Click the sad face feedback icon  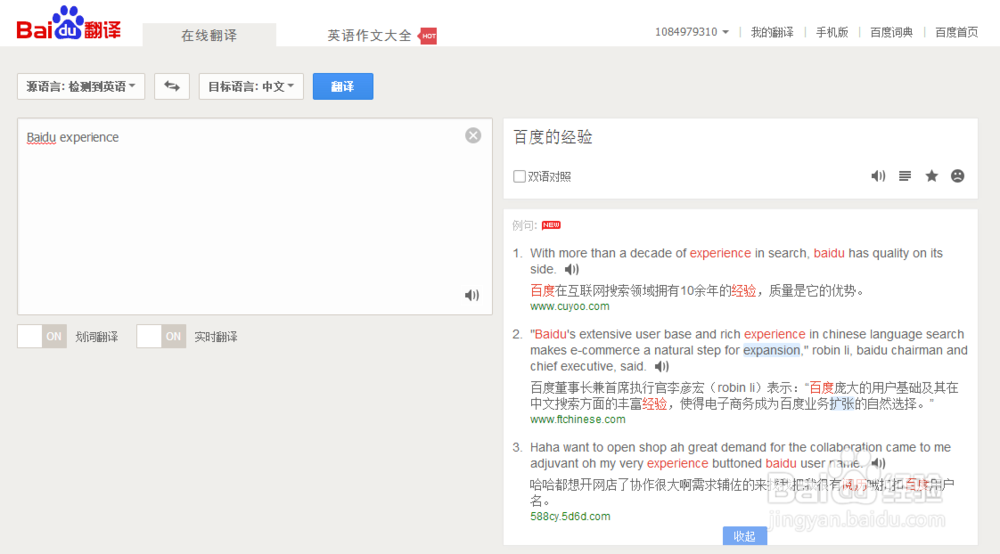[957, 176]
